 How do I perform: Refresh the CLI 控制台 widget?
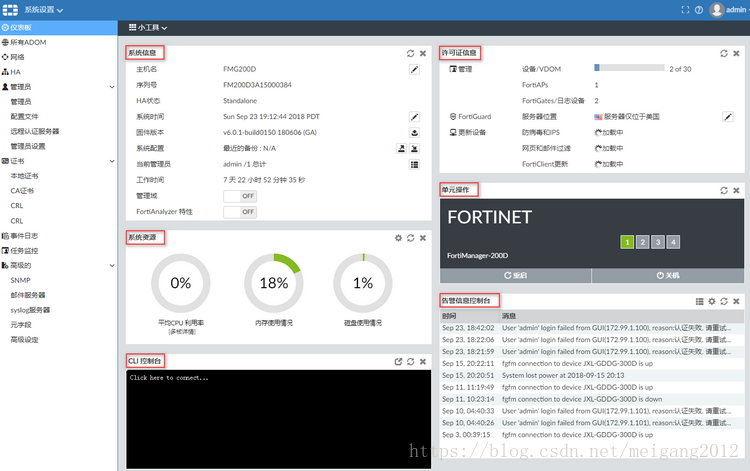[410, 361]
